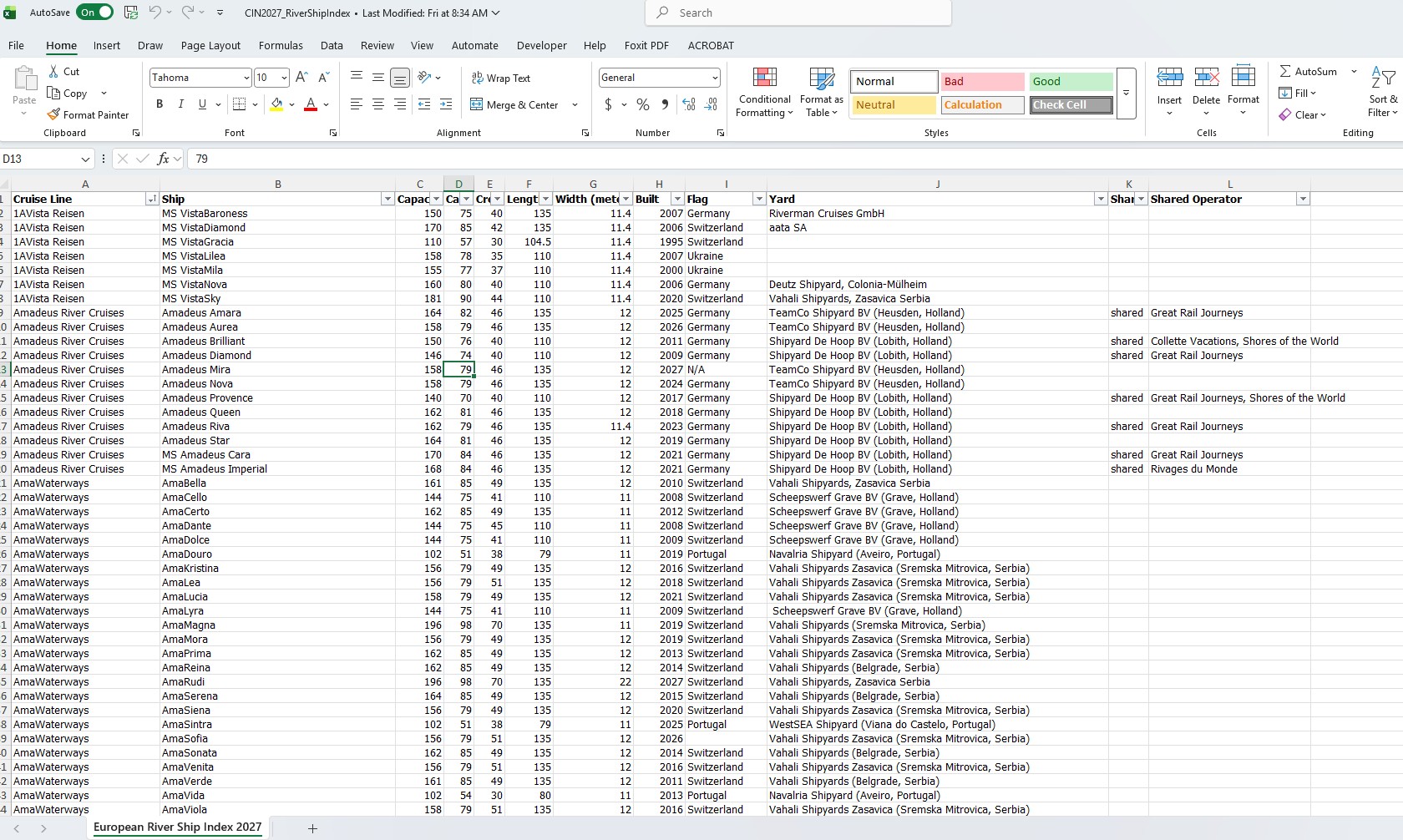Cut the selected cell

[x=64, y=72]
